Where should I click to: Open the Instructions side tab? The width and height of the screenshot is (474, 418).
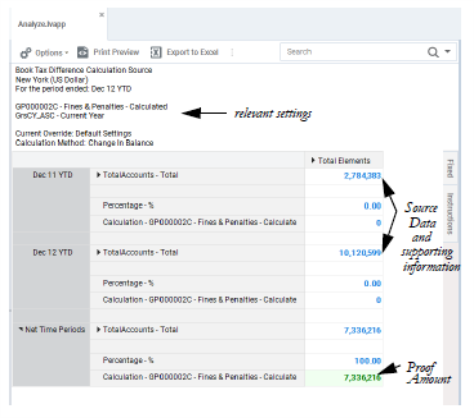click(450, 213)
